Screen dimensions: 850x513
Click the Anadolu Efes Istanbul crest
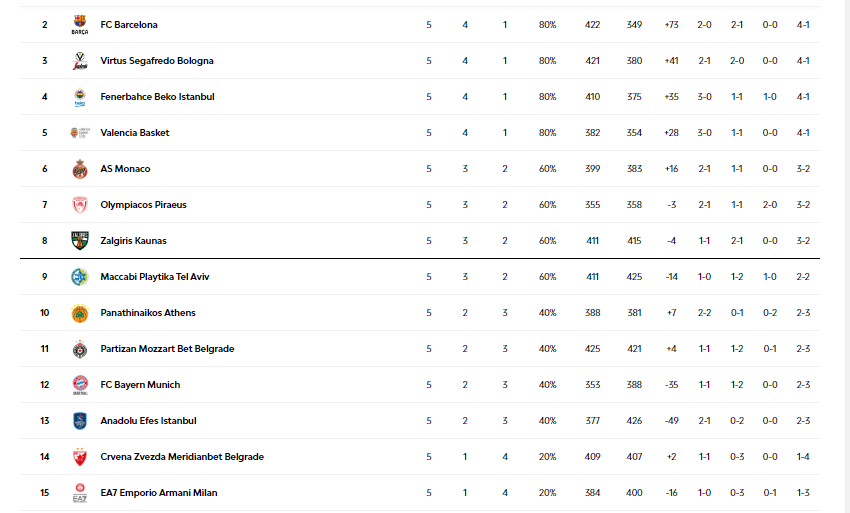80,421
